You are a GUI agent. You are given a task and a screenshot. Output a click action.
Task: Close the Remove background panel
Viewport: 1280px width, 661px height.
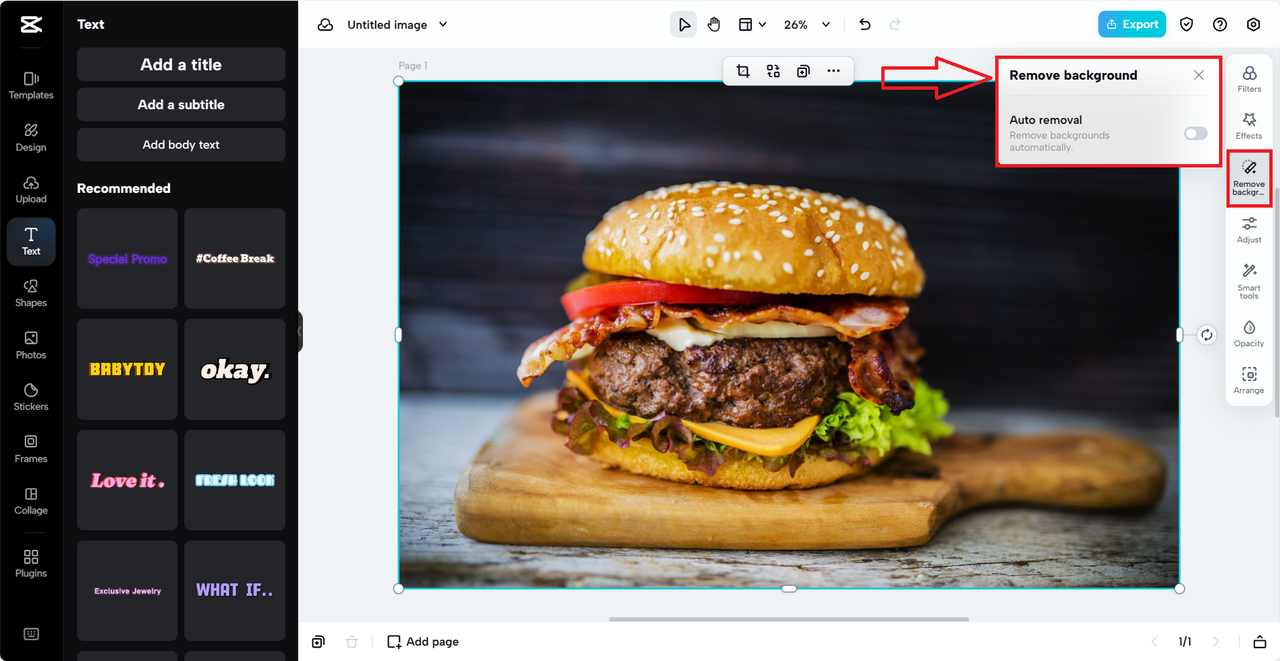[x=1199, y=75]
